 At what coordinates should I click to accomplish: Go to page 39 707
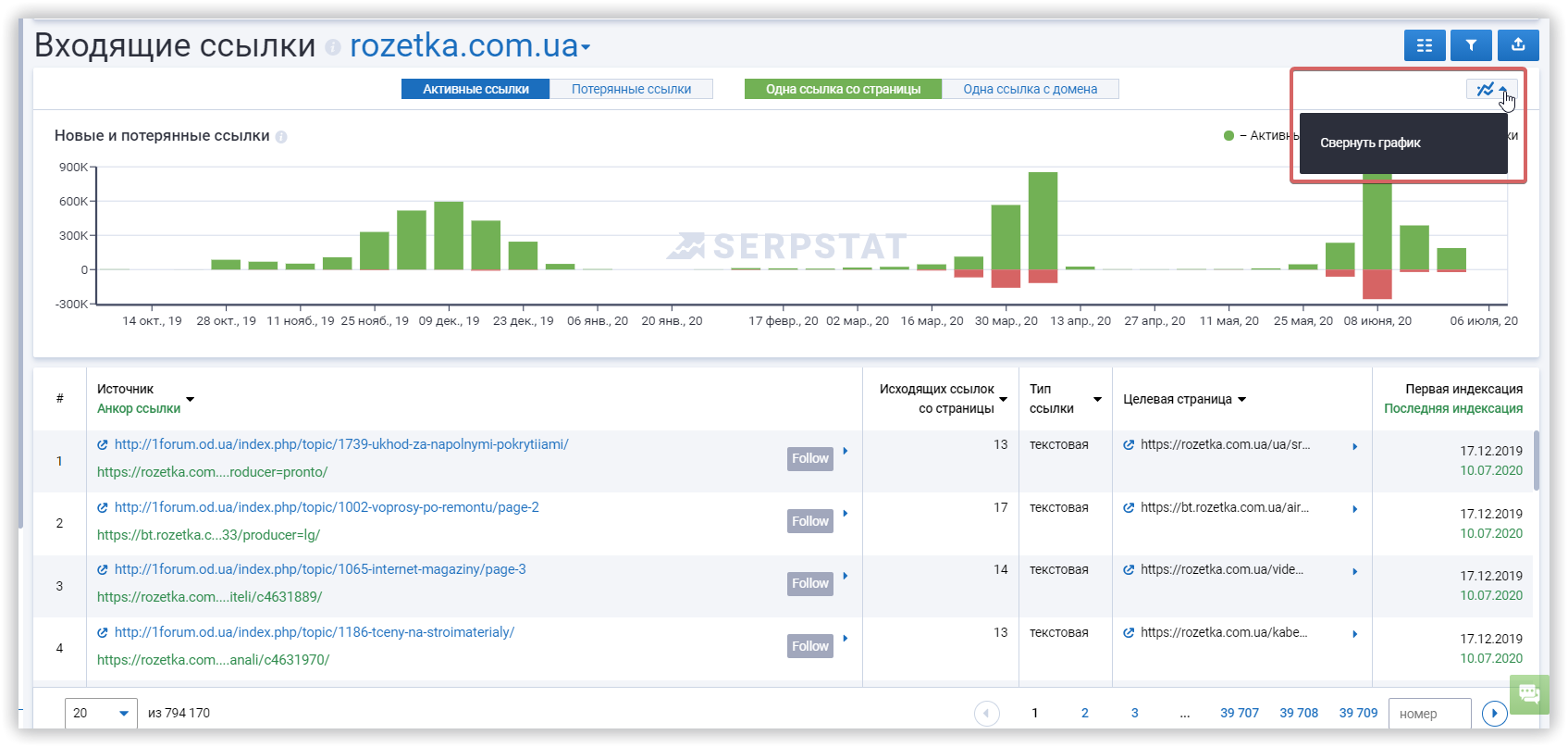tap(1240, 713)
